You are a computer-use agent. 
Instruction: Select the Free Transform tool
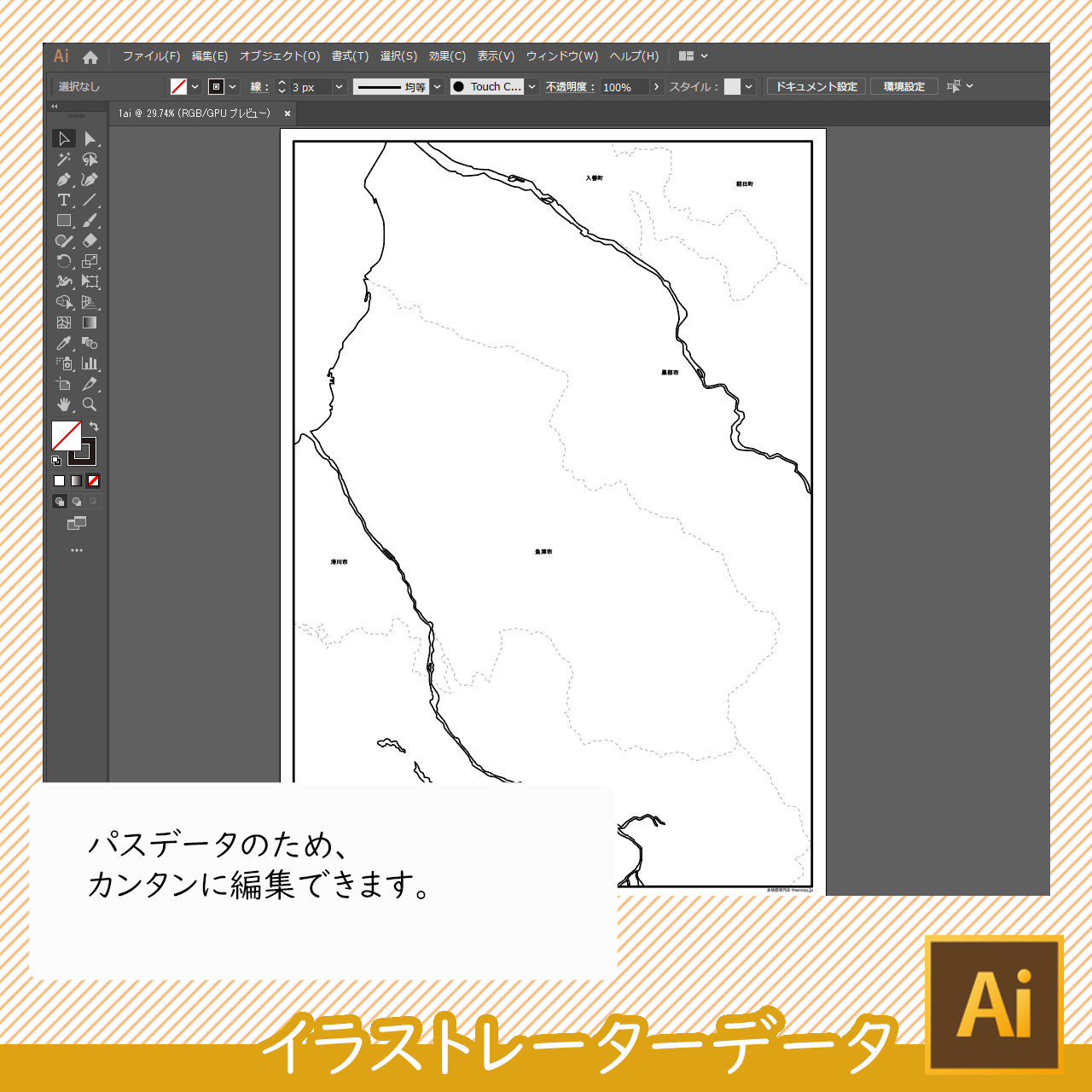coord(90,282)
